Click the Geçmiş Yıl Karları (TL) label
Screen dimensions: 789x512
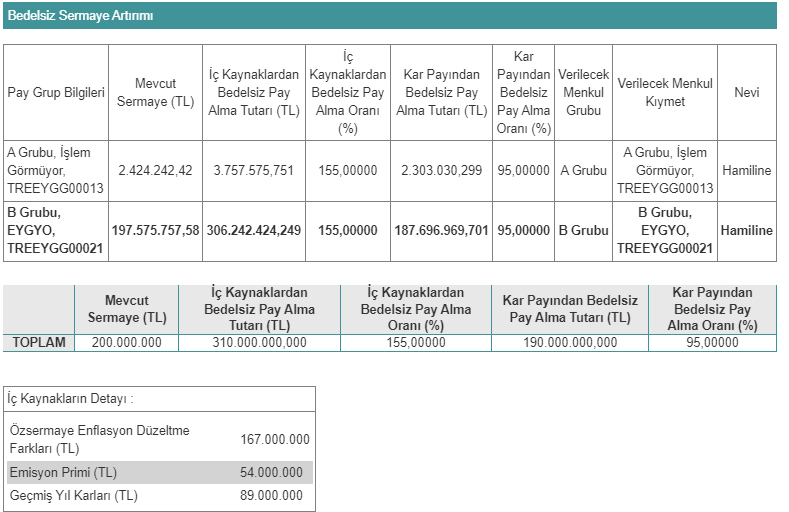73,495
